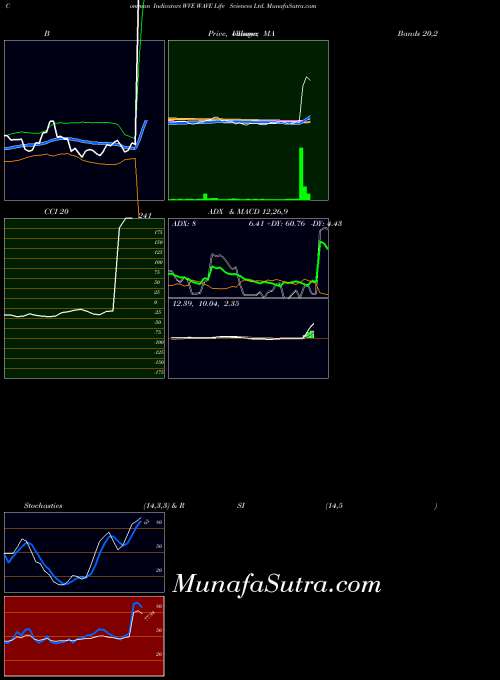Screen dimensions: 500x680
Task: Open the CCI indicator chart panel
Action: pyautogui.click(x=85, y=298)
